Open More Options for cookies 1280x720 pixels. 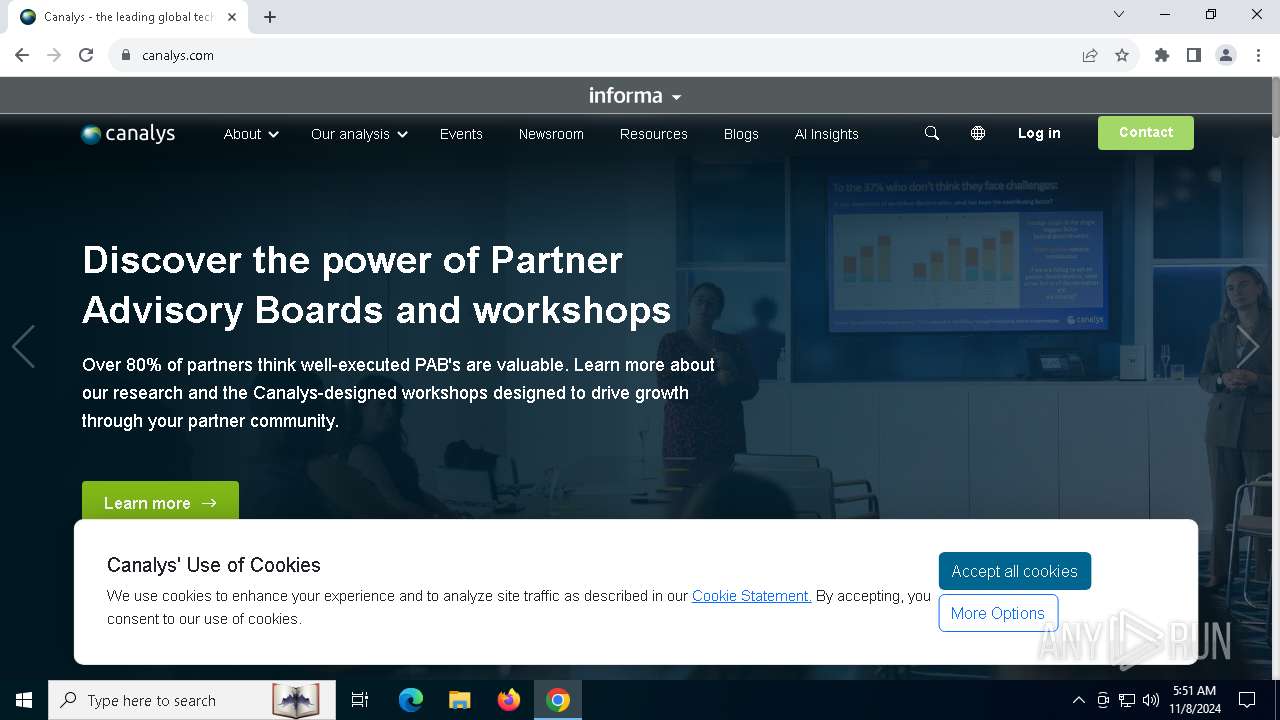pos(998,613)
